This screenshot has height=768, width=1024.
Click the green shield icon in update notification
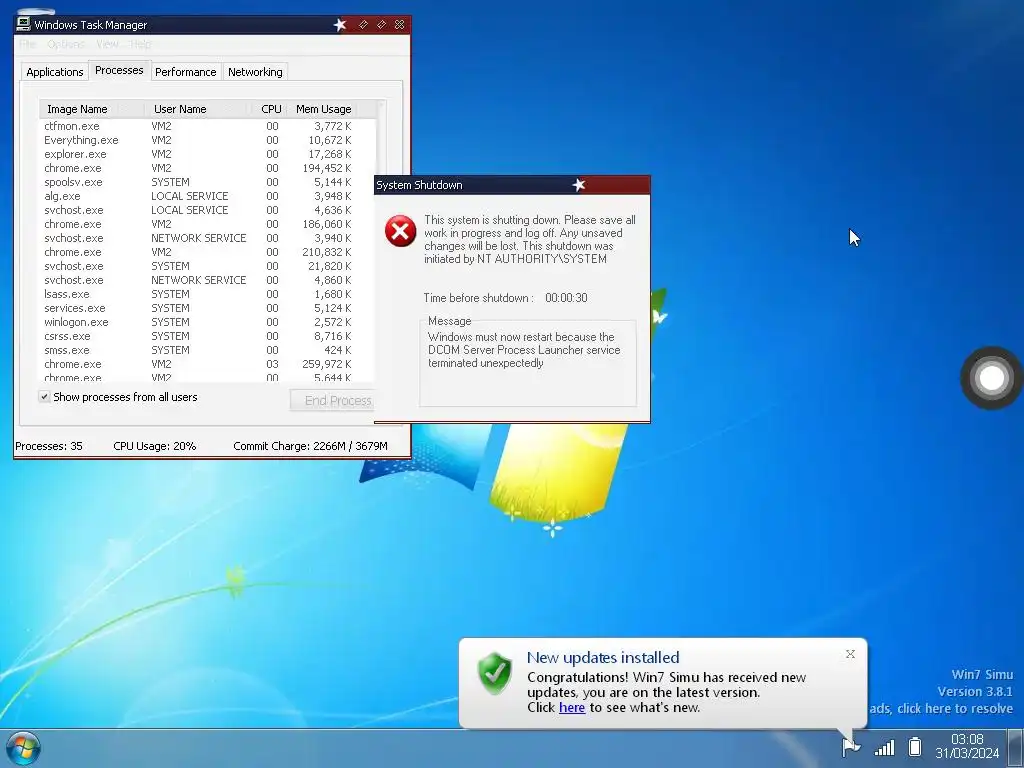[494, 673]
